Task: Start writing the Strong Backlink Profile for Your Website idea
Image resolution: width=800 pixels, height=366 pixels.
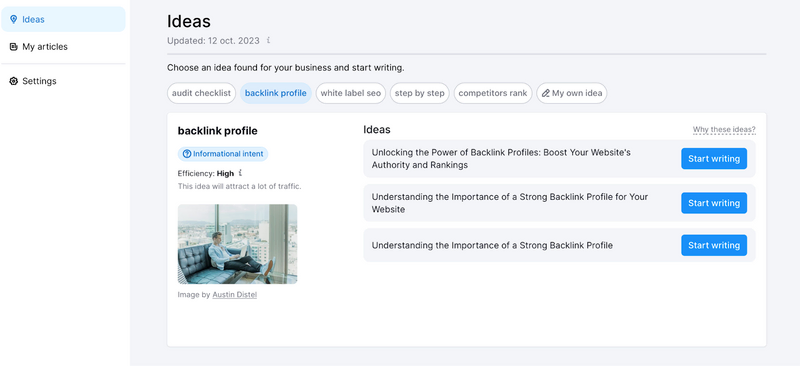Action: (x=714, y=203)
